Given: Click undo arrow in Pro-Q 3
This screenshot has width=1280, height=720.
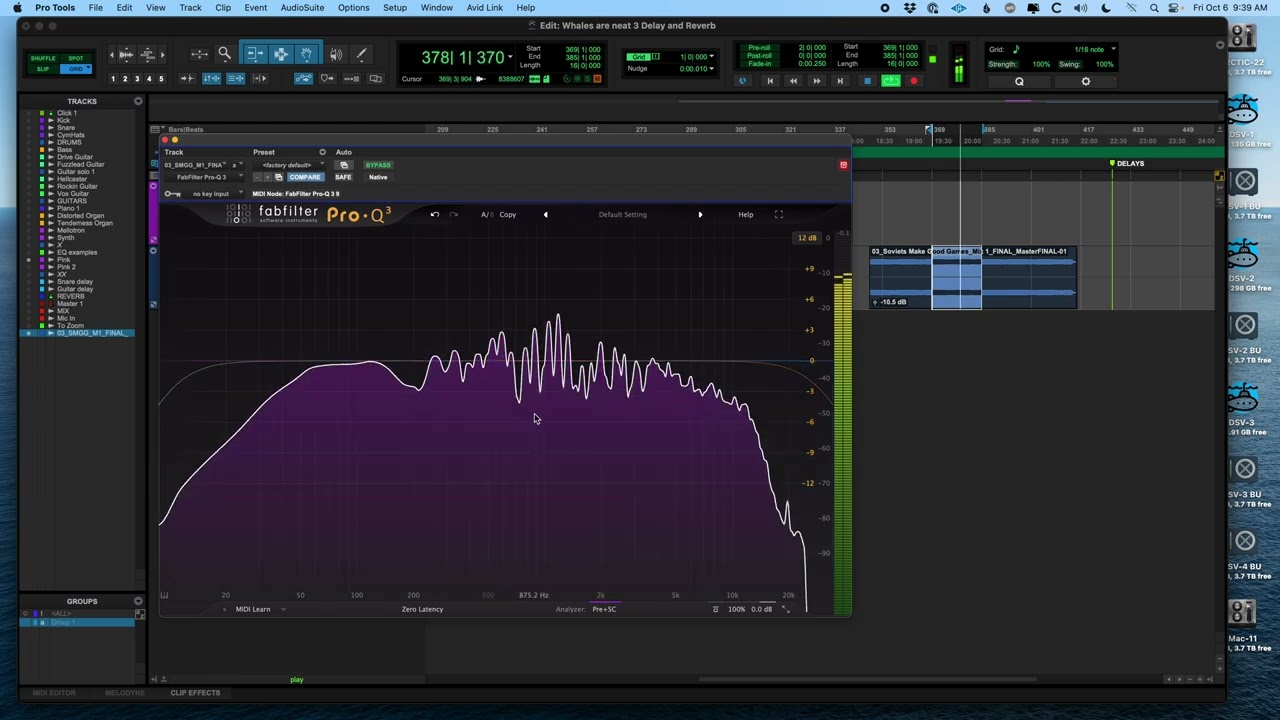Looking at the screenshot, I should click(434, 214).
